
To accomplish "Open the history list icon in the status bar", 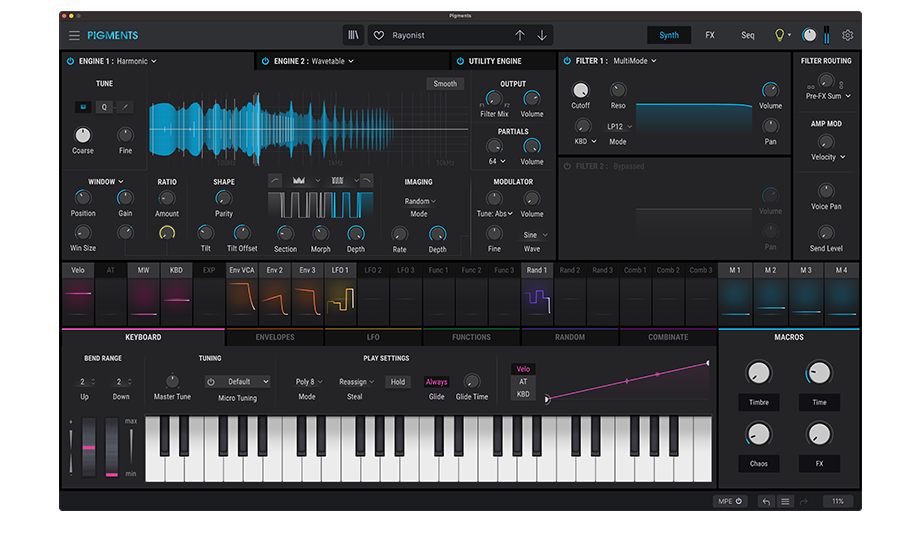I will (786, 501).
